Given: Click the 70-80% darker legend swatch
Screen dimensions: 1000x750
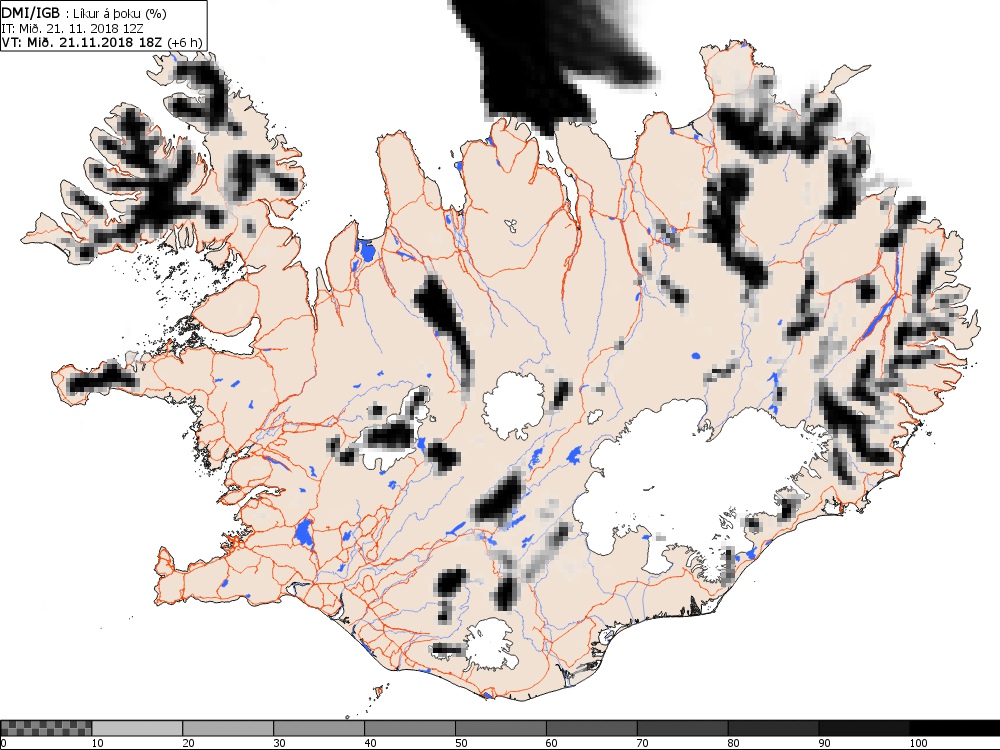Looking at the screenshot, I should 682,728.
